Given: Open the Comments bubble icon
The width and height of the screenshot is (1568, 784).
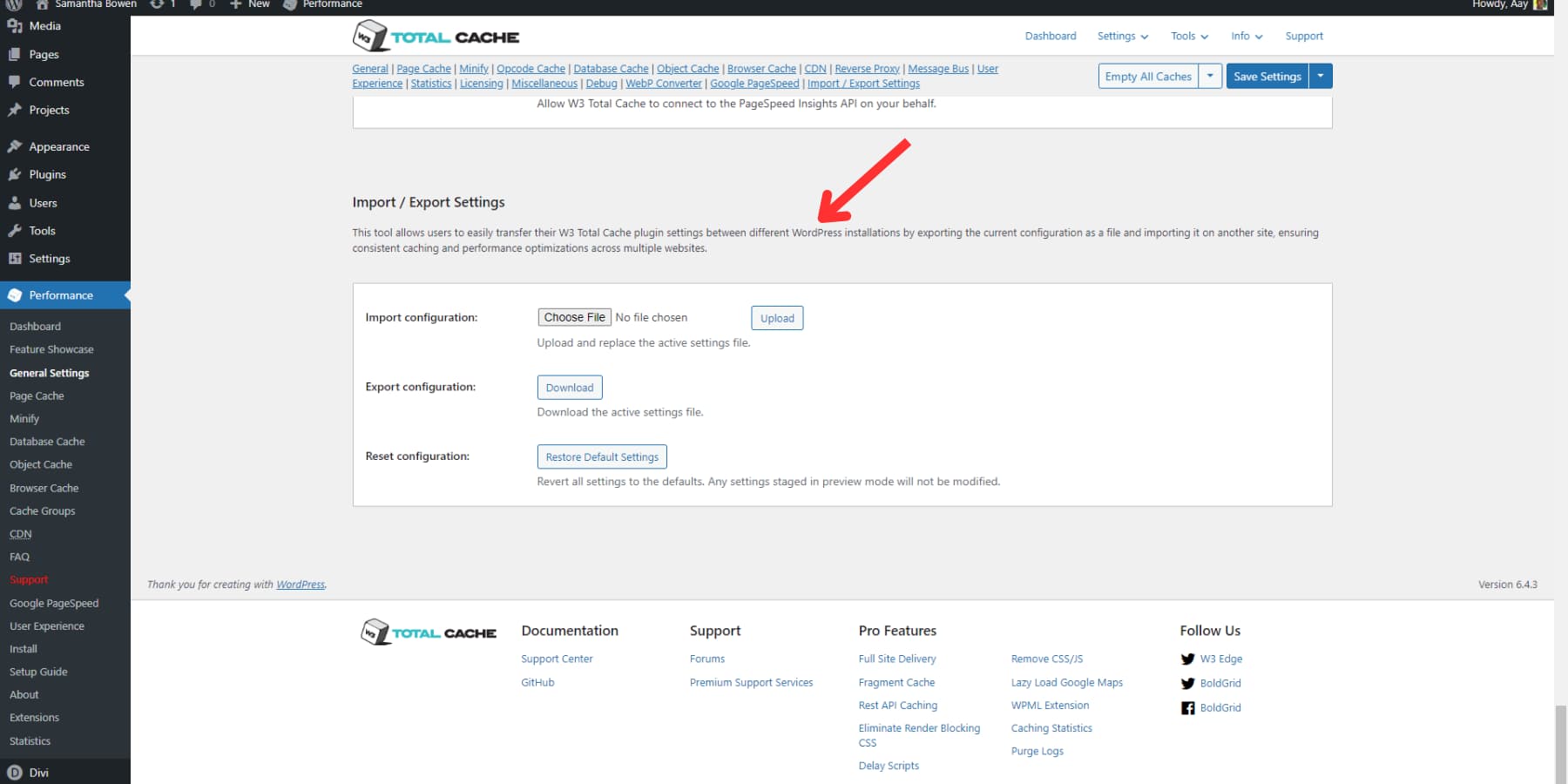Looking at the screenshot, I should (x=16, y=82).
